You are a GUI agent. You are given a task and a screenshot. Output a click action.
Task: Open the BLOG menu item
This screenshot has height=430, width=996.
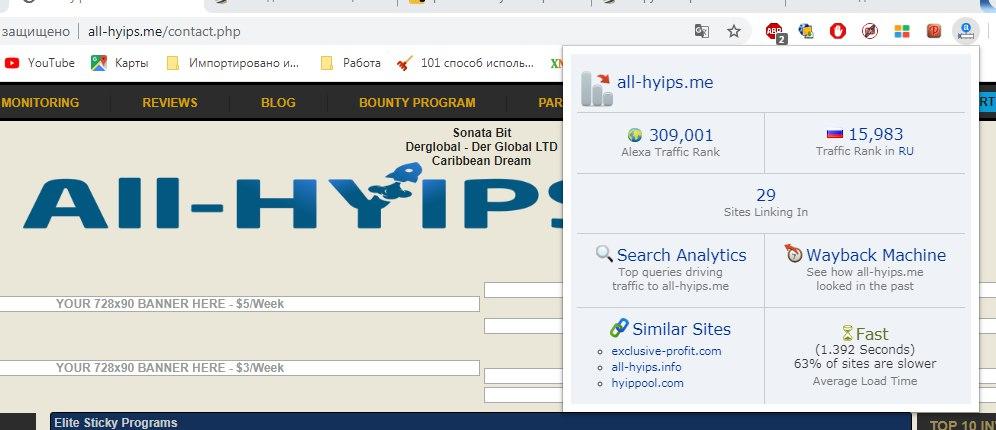pyautogui.click(x=278, y=102)
